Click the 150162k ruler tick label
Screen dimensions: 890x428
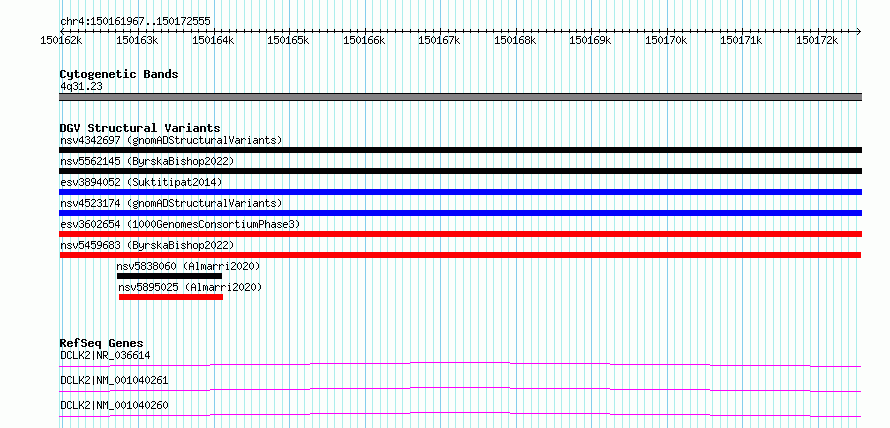(62, 41)
